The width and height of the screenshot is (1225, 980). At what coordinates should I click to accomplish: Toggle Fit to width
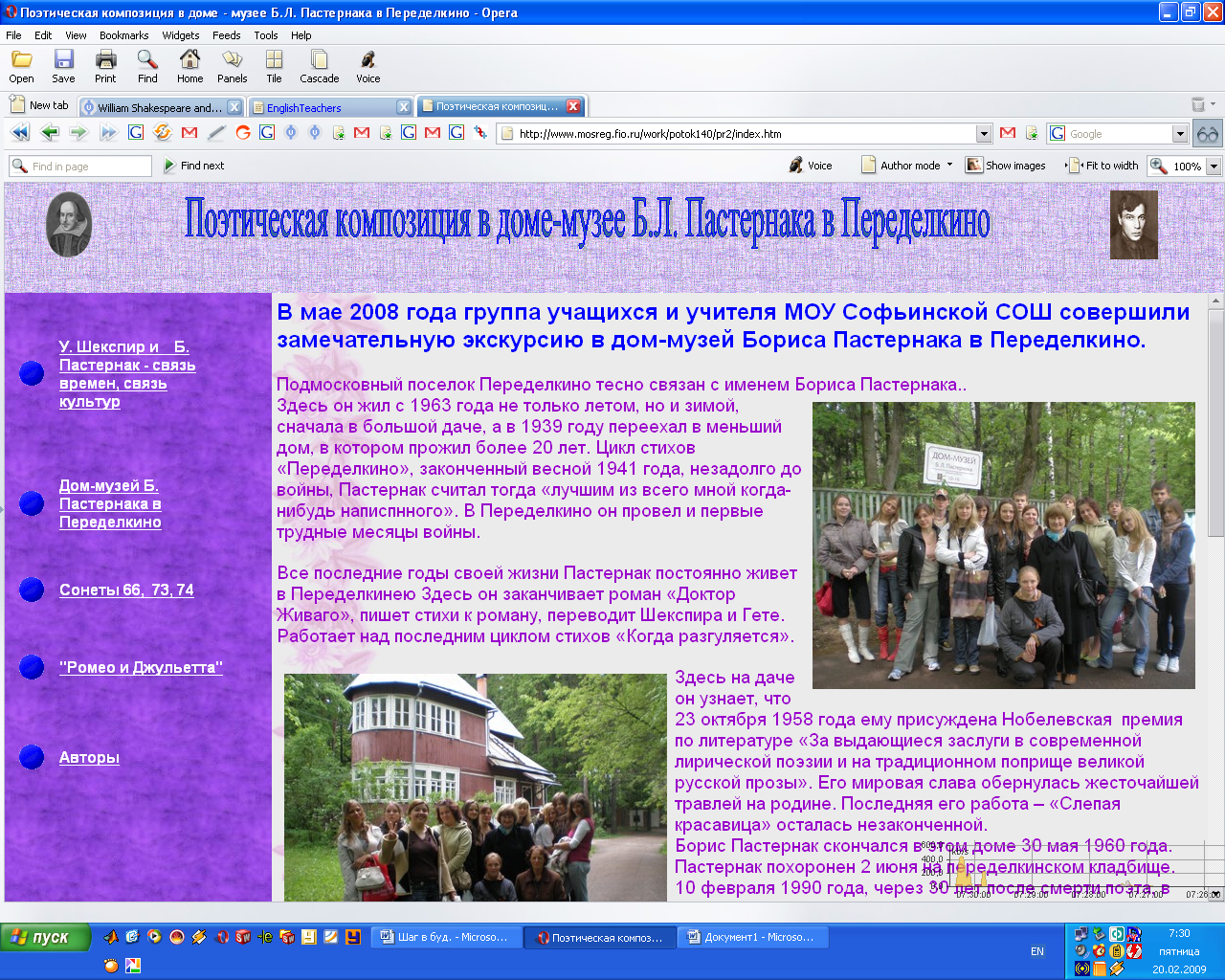1102,166
